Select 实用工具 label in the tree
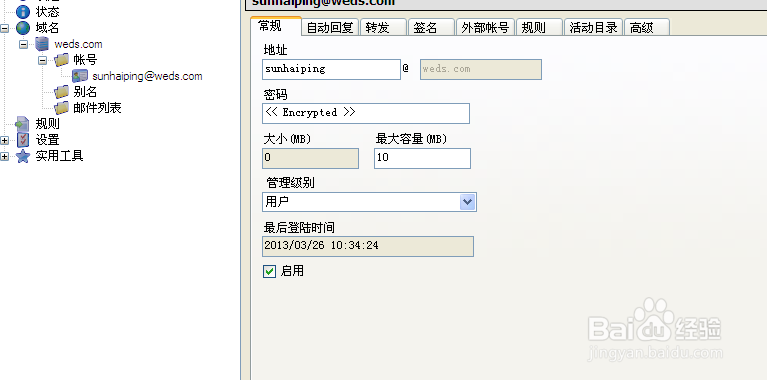Screen dimensions: 767x380 click(x=60, y=156)
